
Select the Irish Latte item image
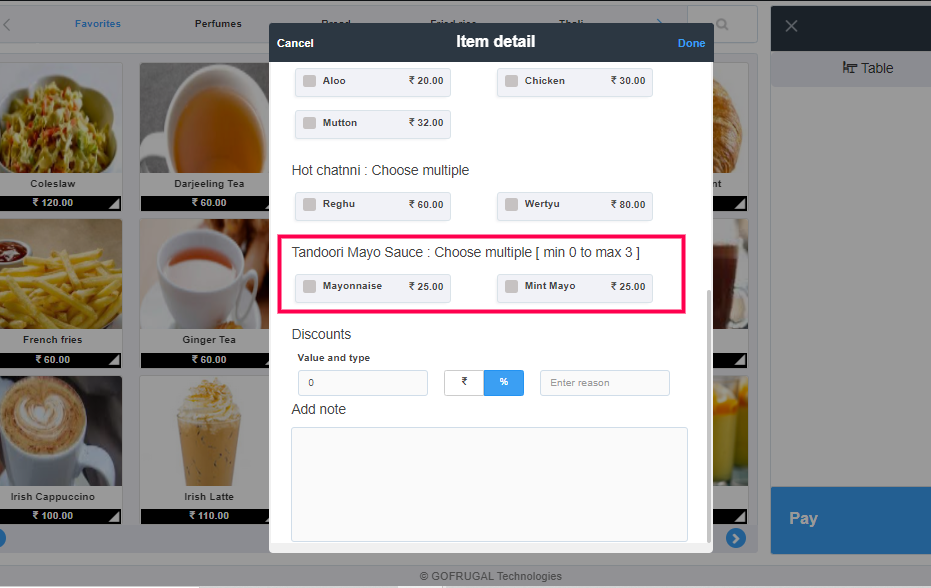point(205,431)
